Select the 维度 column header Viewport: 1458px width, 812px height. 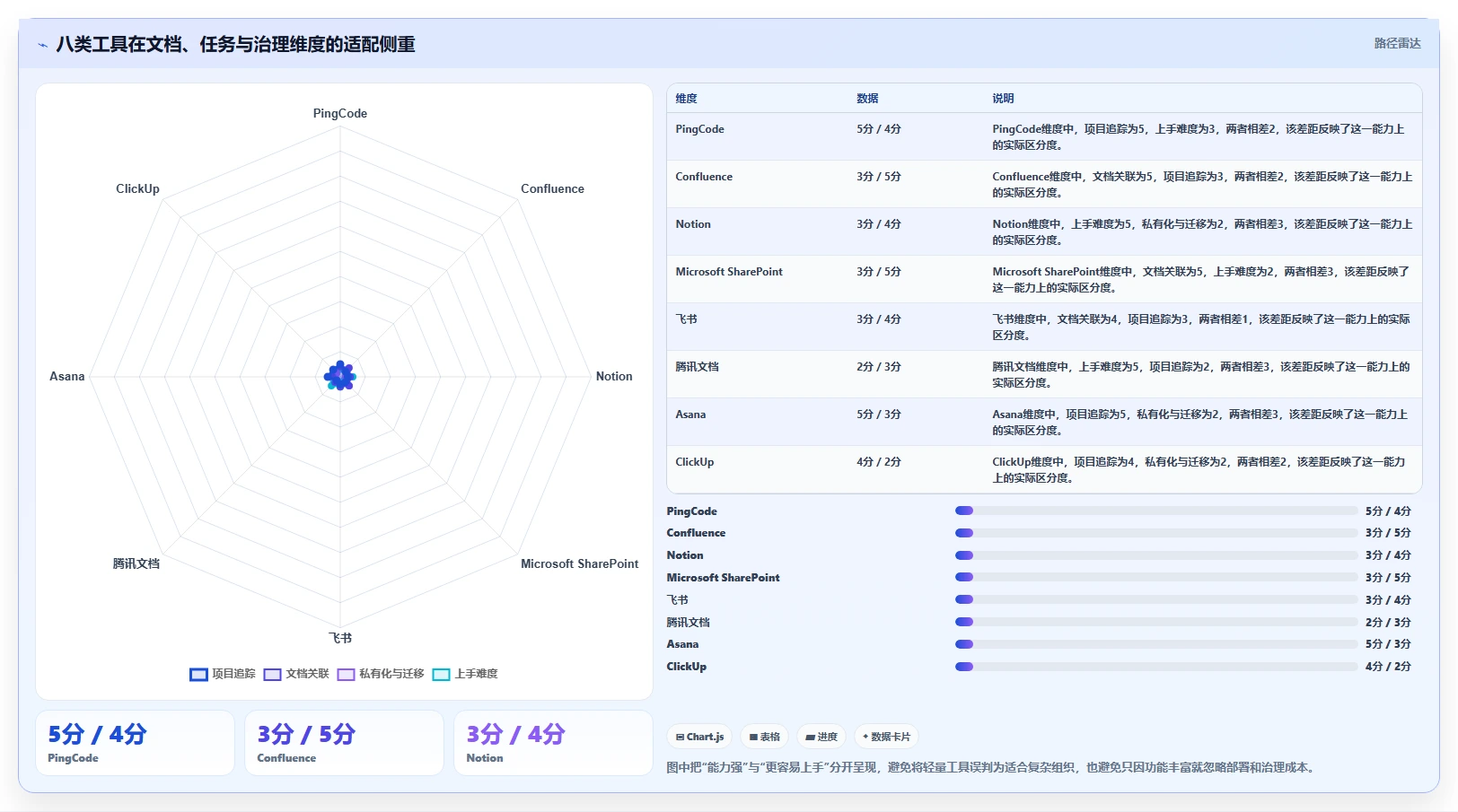(x=686, y=99)
